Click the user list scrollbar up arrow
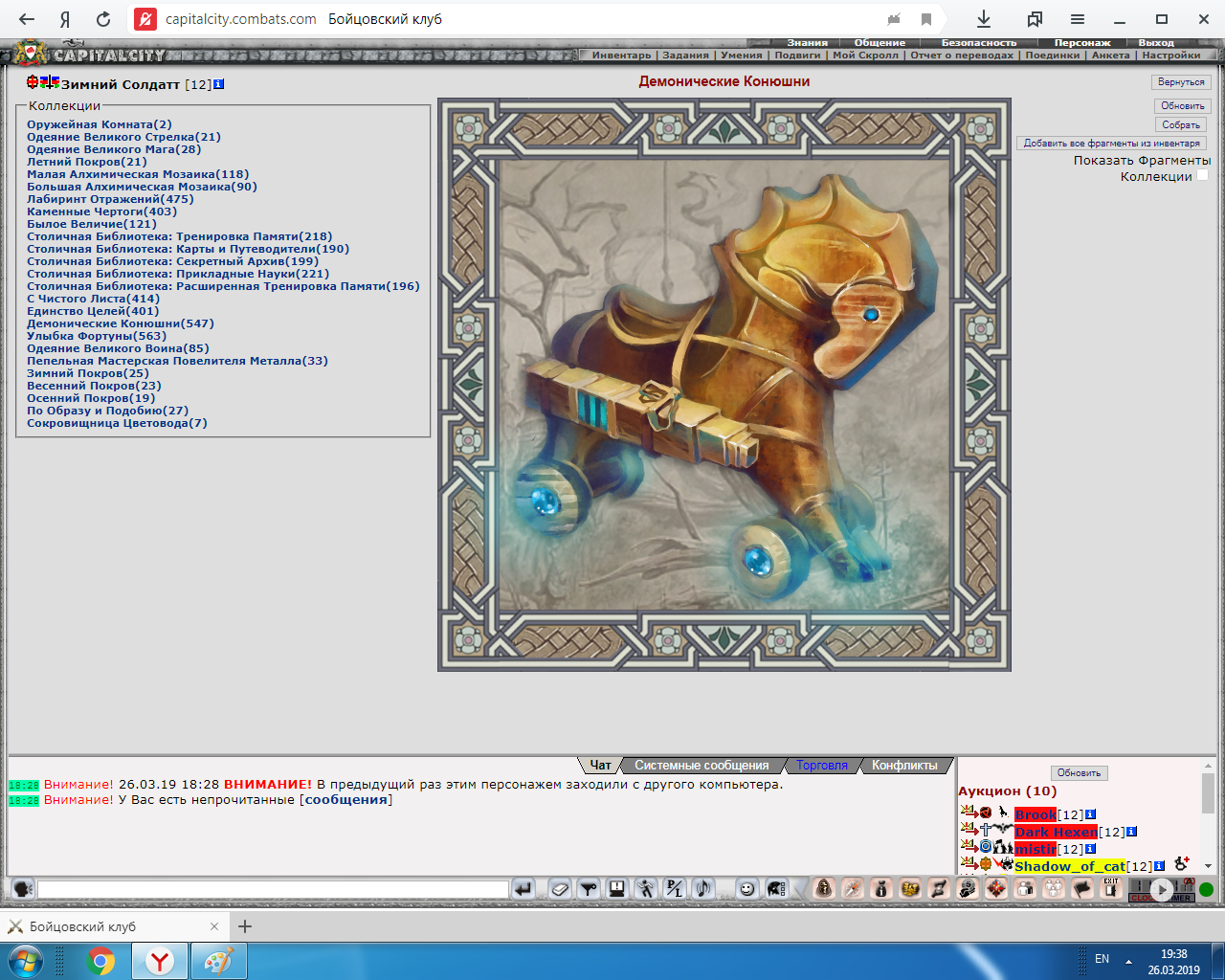 click(1208, 766)
